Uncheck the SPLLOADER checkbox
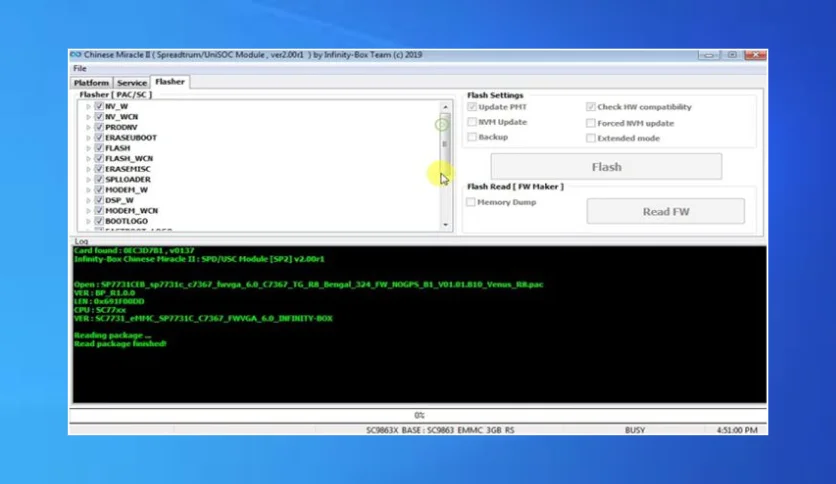The image size is (836, 484). point(99,179)
